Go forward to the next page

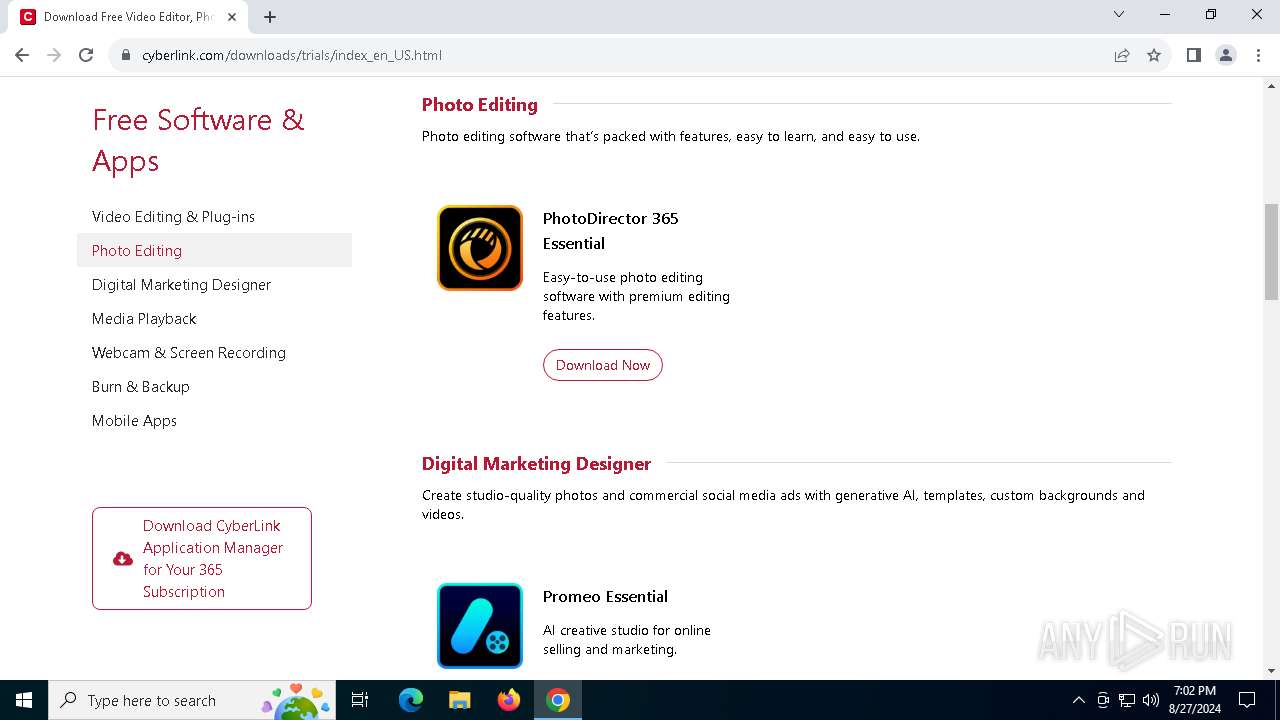(x=54, y=55)
